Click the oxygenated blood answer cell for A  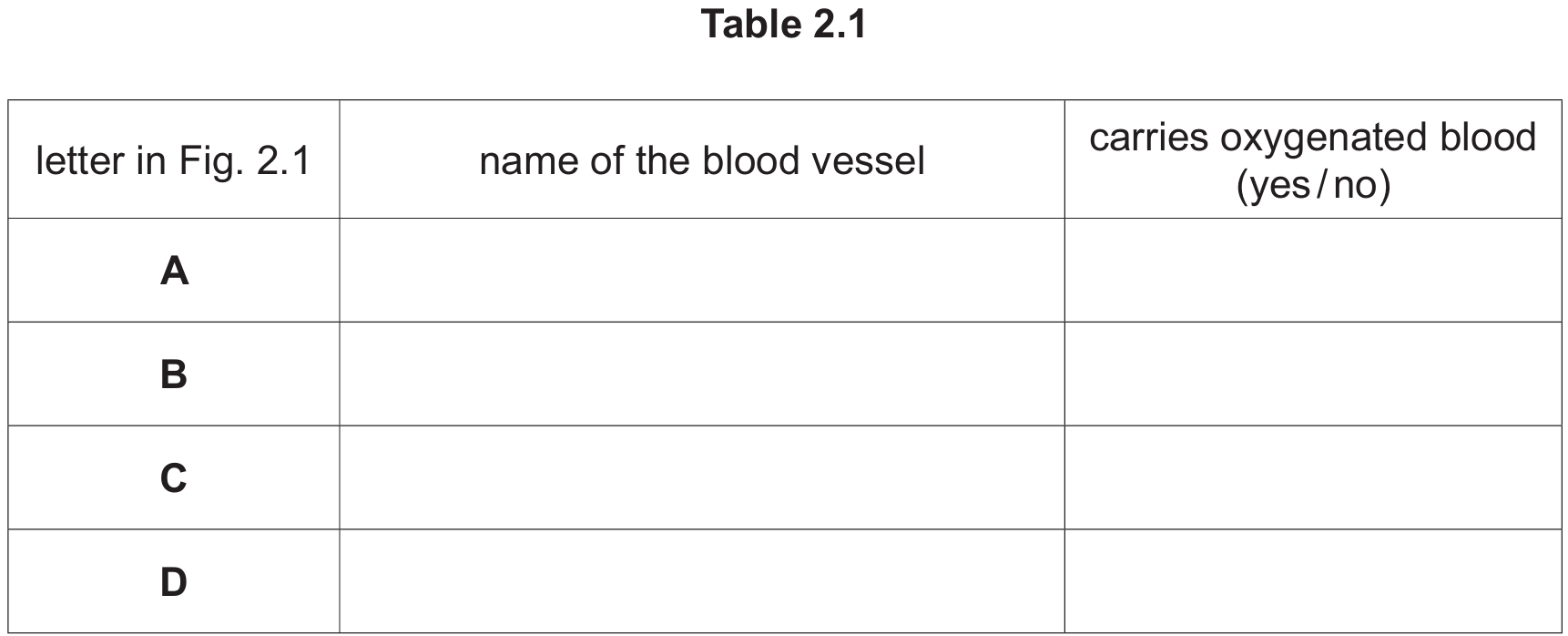coord(1313,271)
